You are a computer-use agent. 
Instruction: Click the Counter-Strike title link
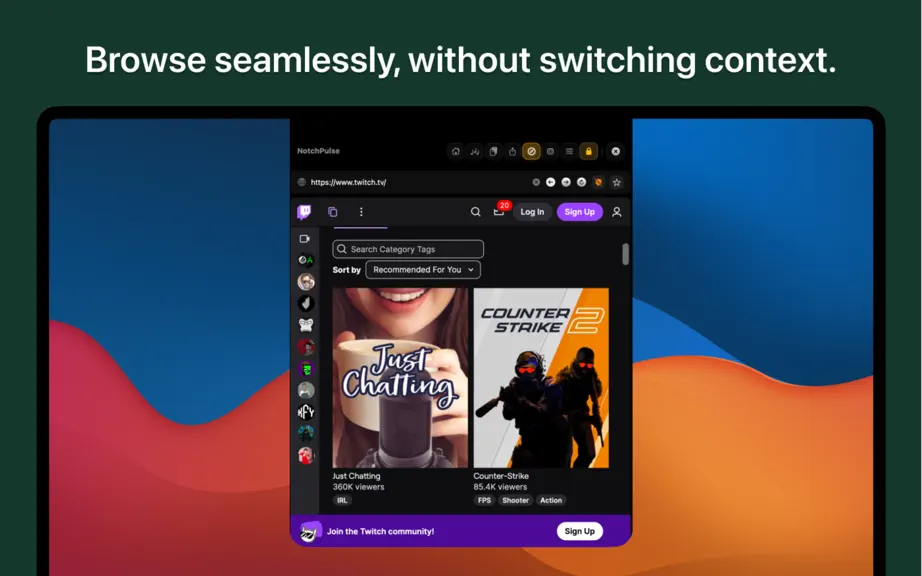(x=501, y=476)
